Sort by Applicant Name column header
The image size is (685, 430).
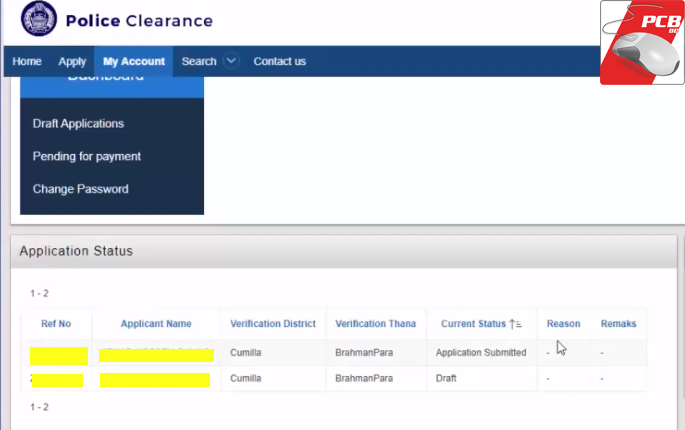coord(156,324)
